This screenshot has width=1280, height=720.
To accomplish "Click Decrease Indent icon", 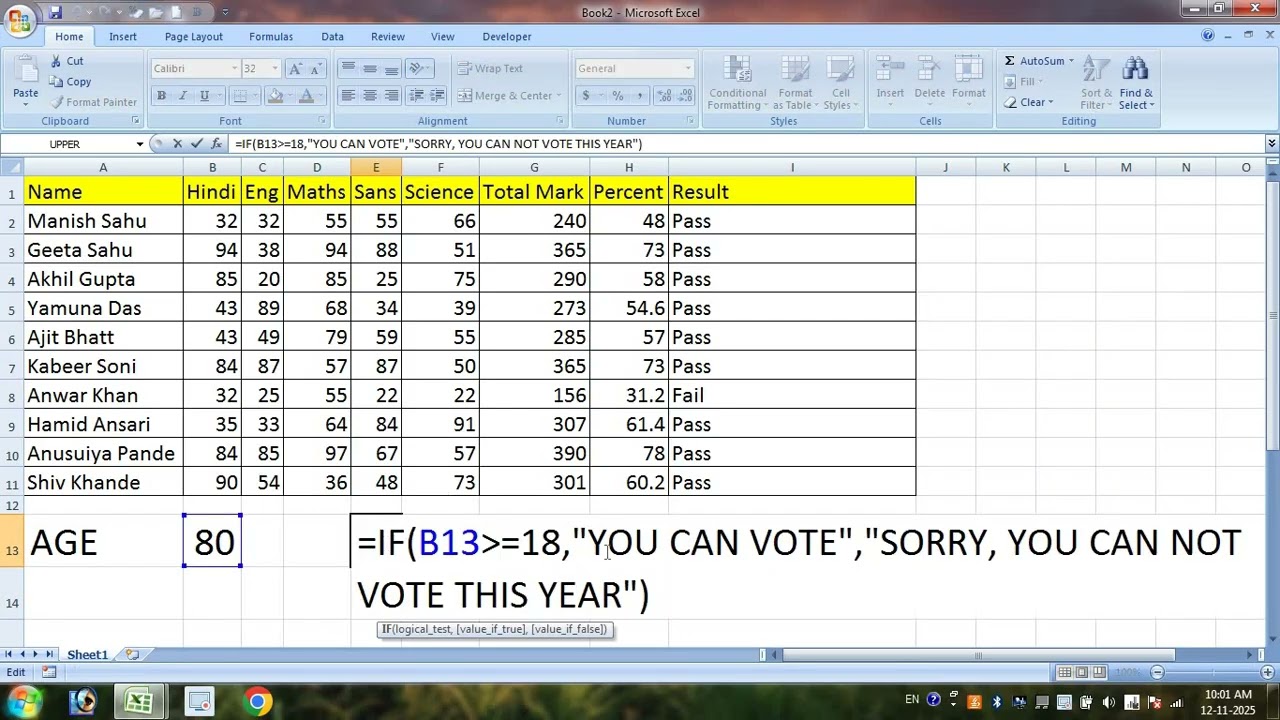I will (x=417, y=96).
